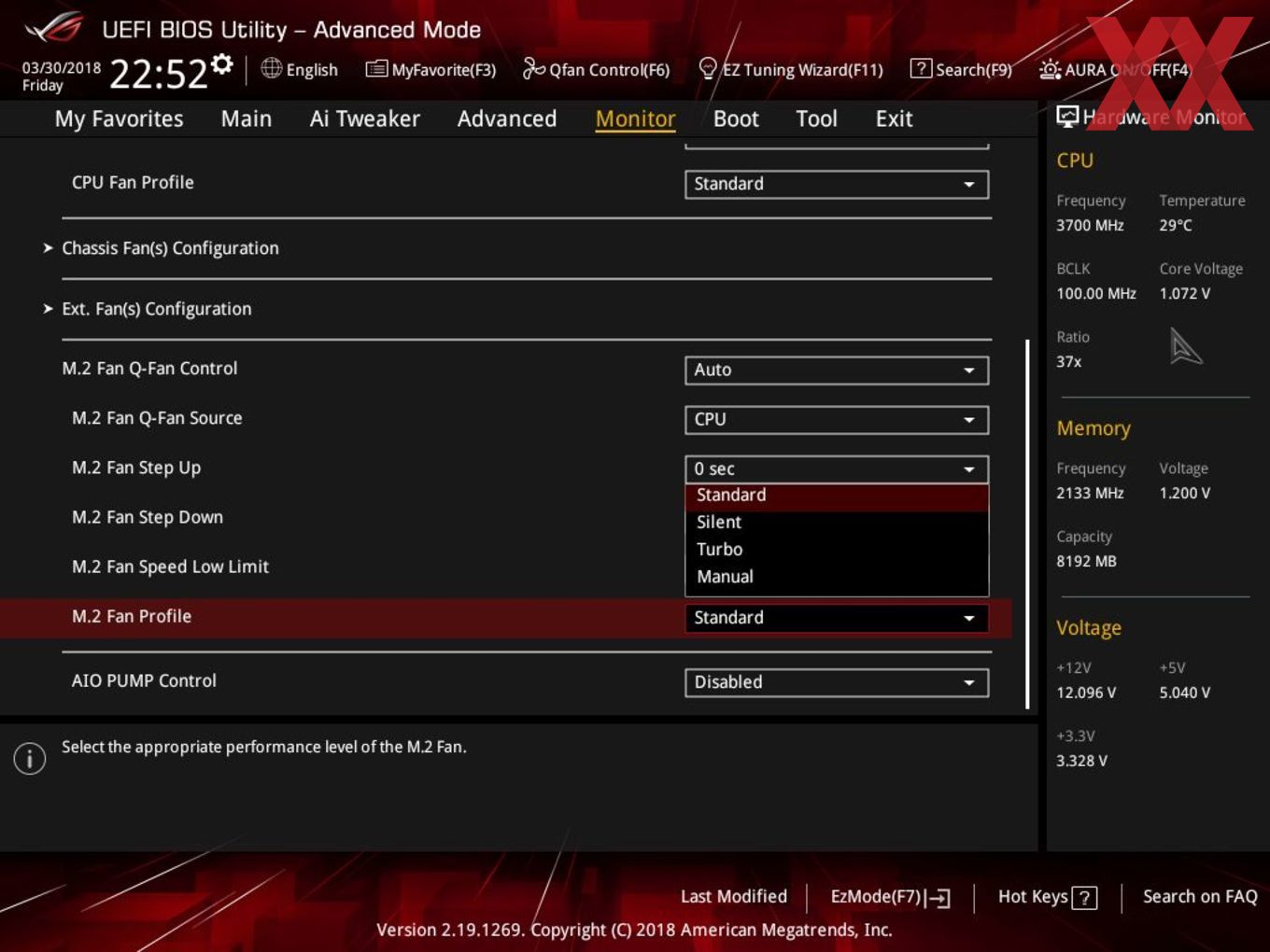Click Last Modified
Image resolution: width=1270 pixels, height=952 pixels.
pyautogui.click(x=734, y=897)
